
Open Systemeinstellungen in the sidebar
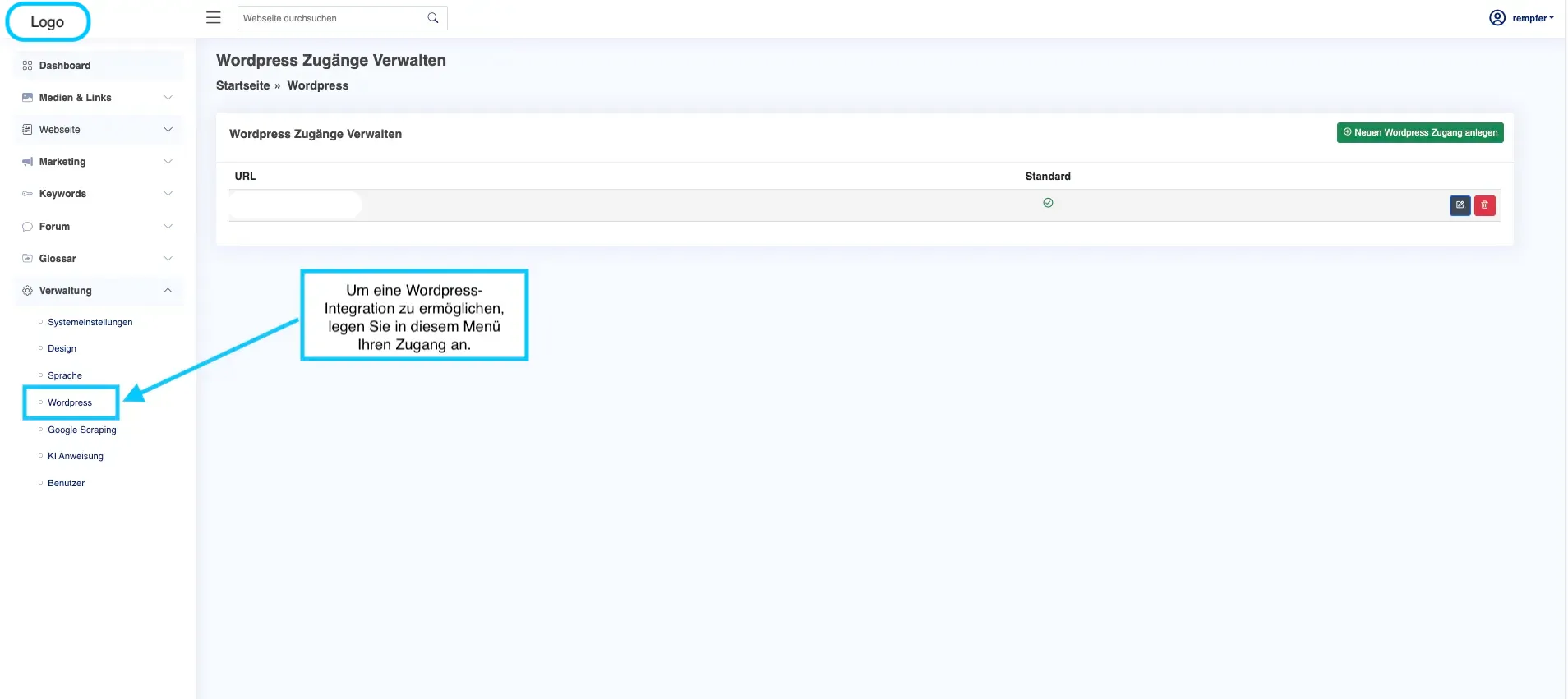coord(90,322)
